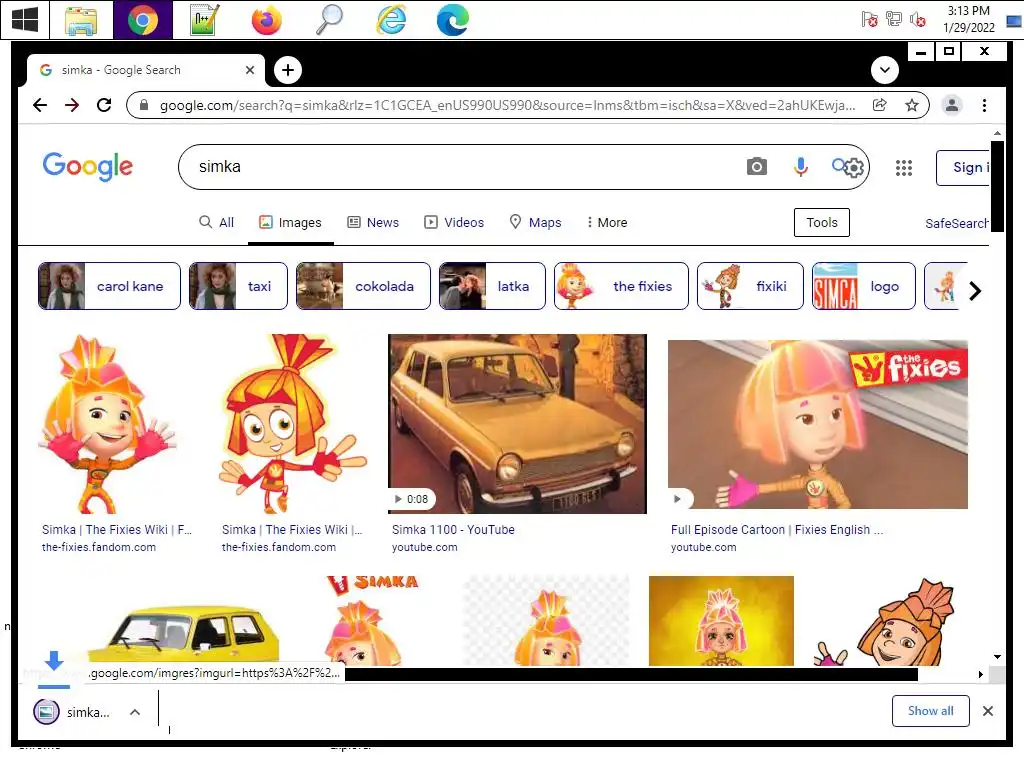
Task: Filter by the carol kane chip
Action: point(109,286)
